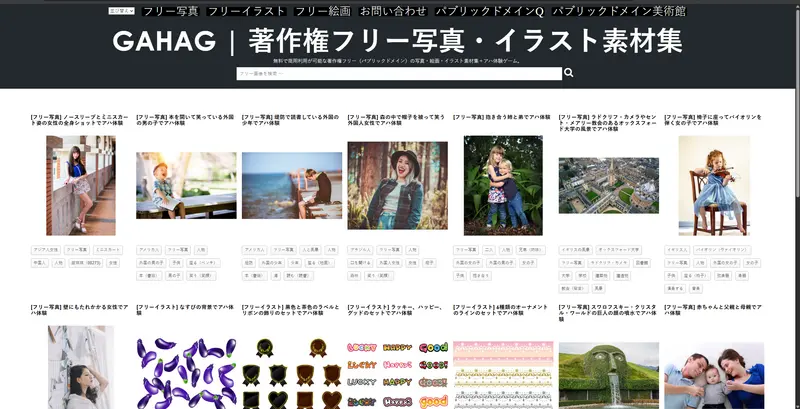Open the Oxford aerial view thumbnail
The height and width of the screenshot is (409, 800).
[x=609, y=185]
